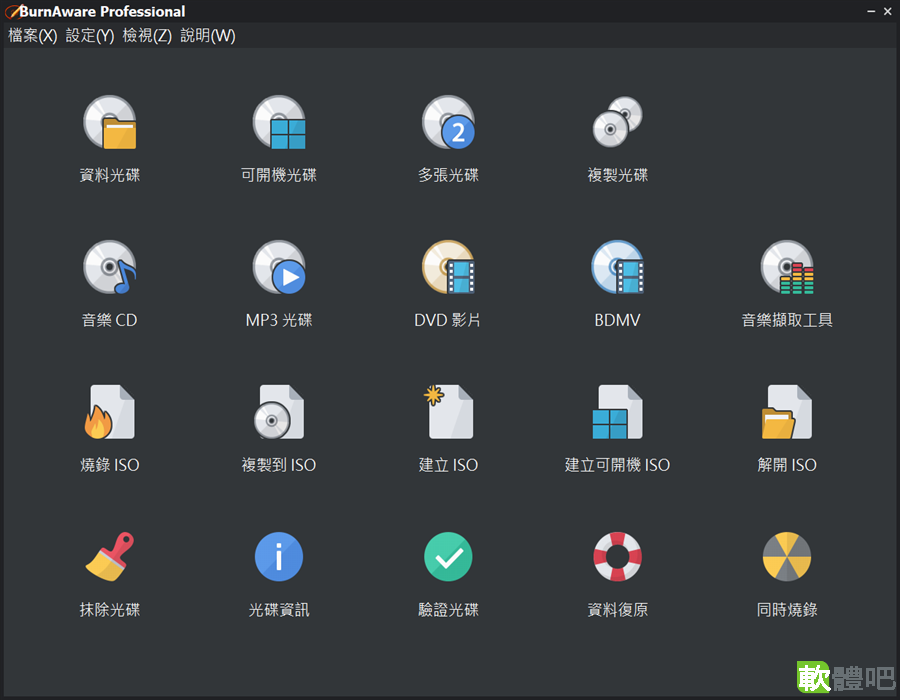The width and height of the screenshot is (900, 700).
Task: Launch the 解開 ISO extract icon
Action: [787, 412]
